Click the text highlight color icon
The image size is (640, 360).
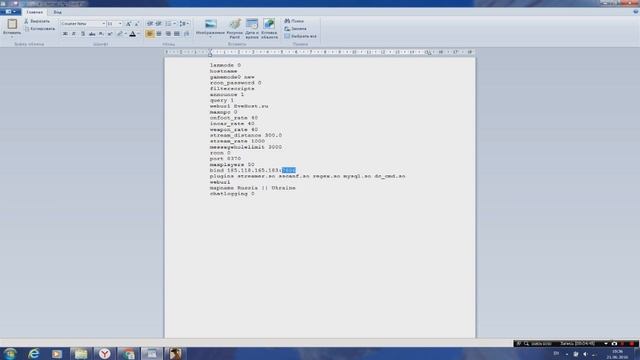tap(120, 34)
